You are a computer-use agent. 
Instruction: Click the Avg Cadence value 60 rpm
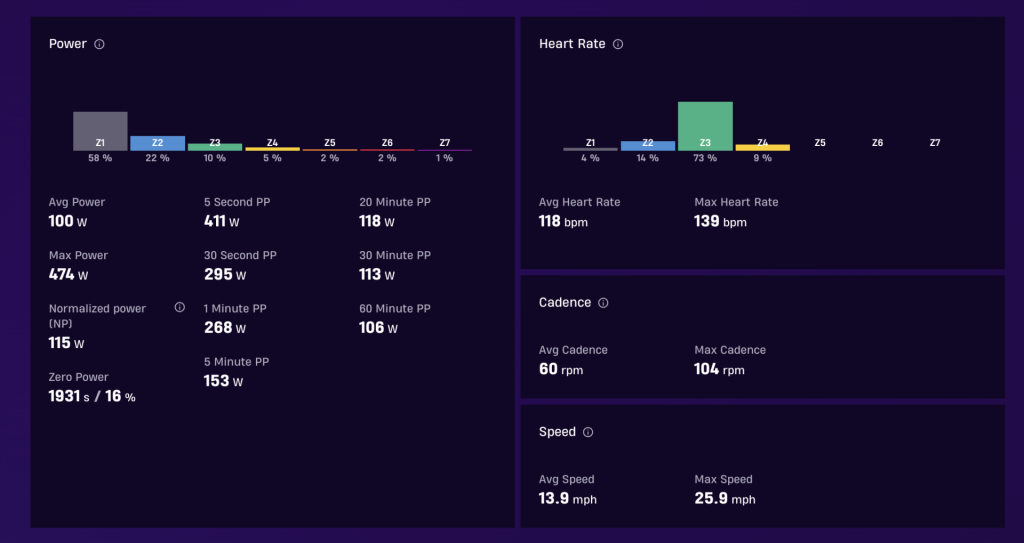tap(561, 369)
